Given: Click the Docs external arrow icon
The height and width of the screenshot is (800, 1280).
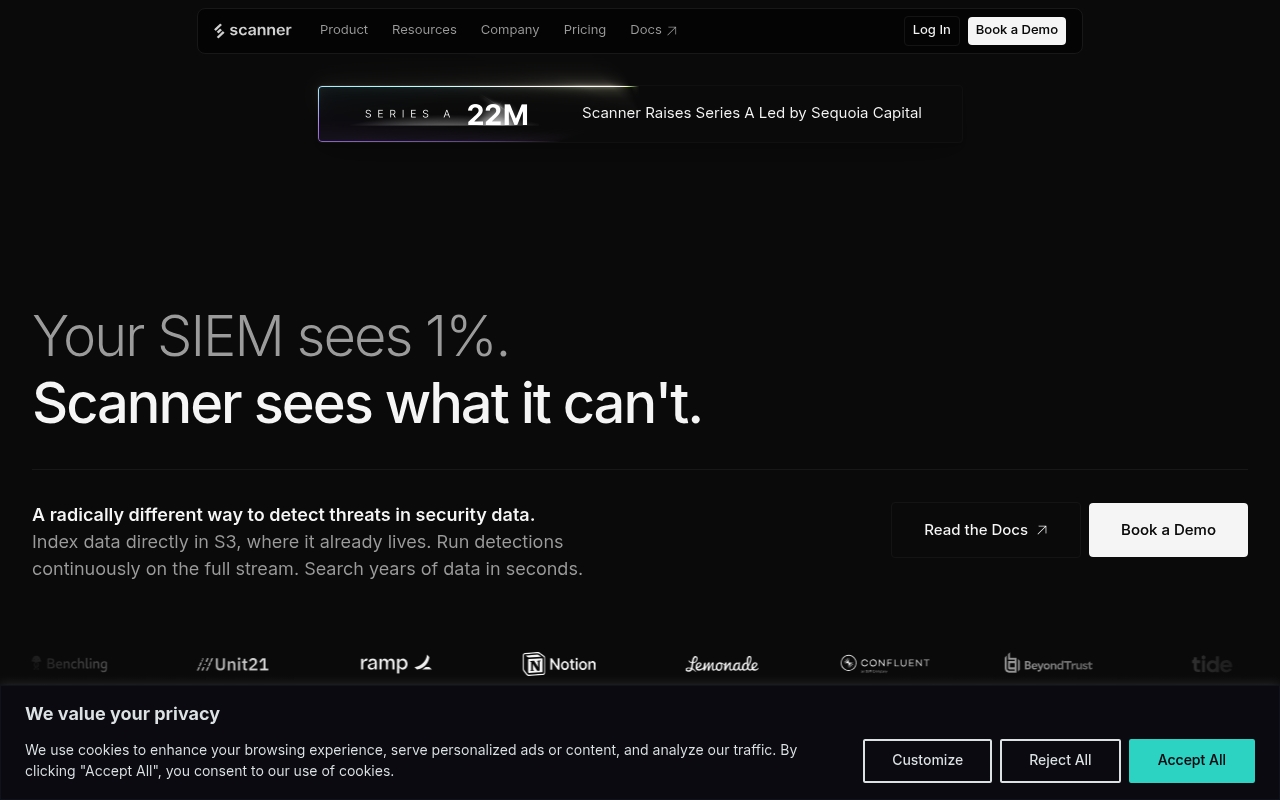Looking at the screenshot, I should click(x=672, y=31).
